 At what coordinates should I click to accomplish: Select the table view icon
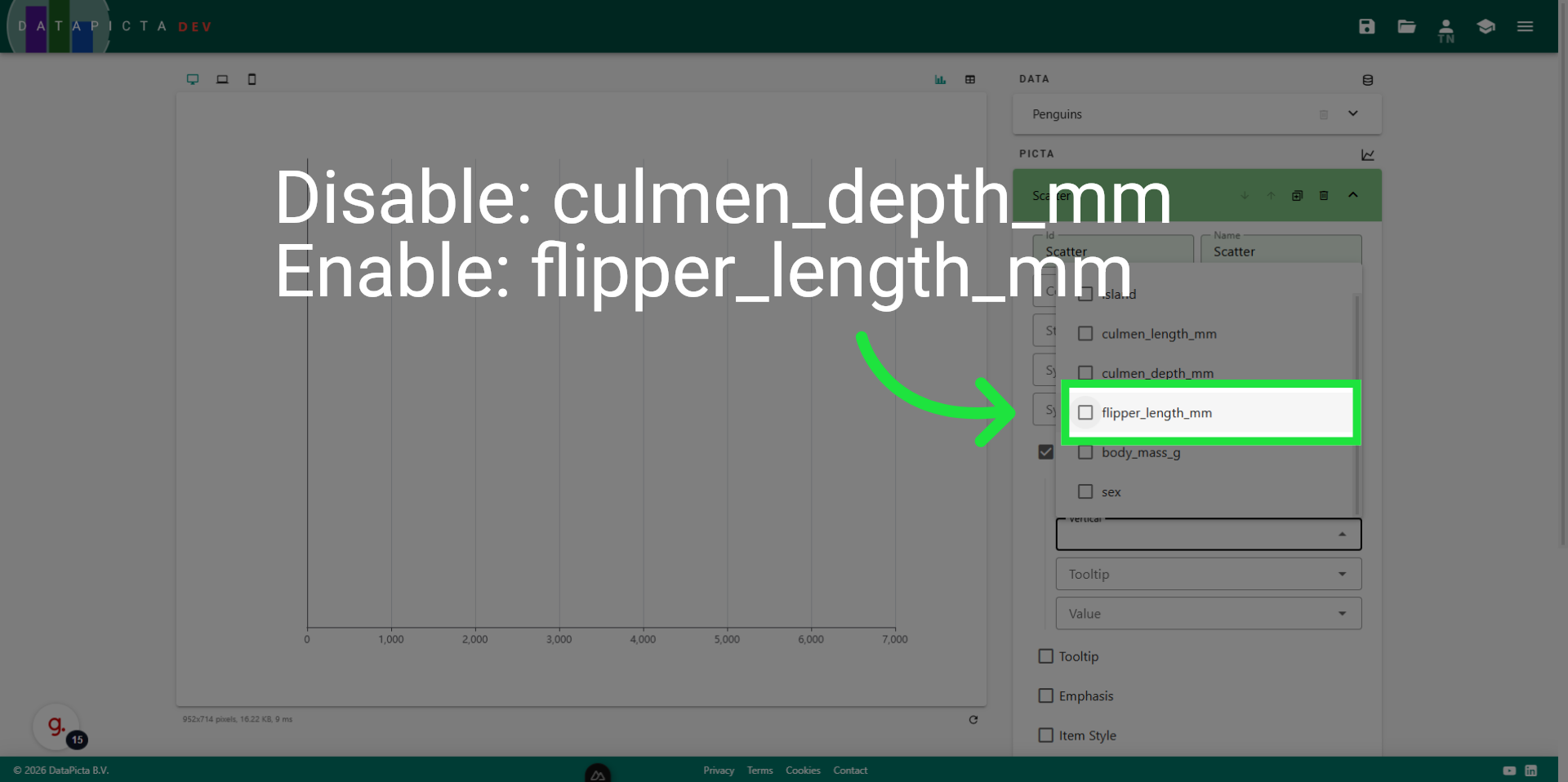pos(970,79)
